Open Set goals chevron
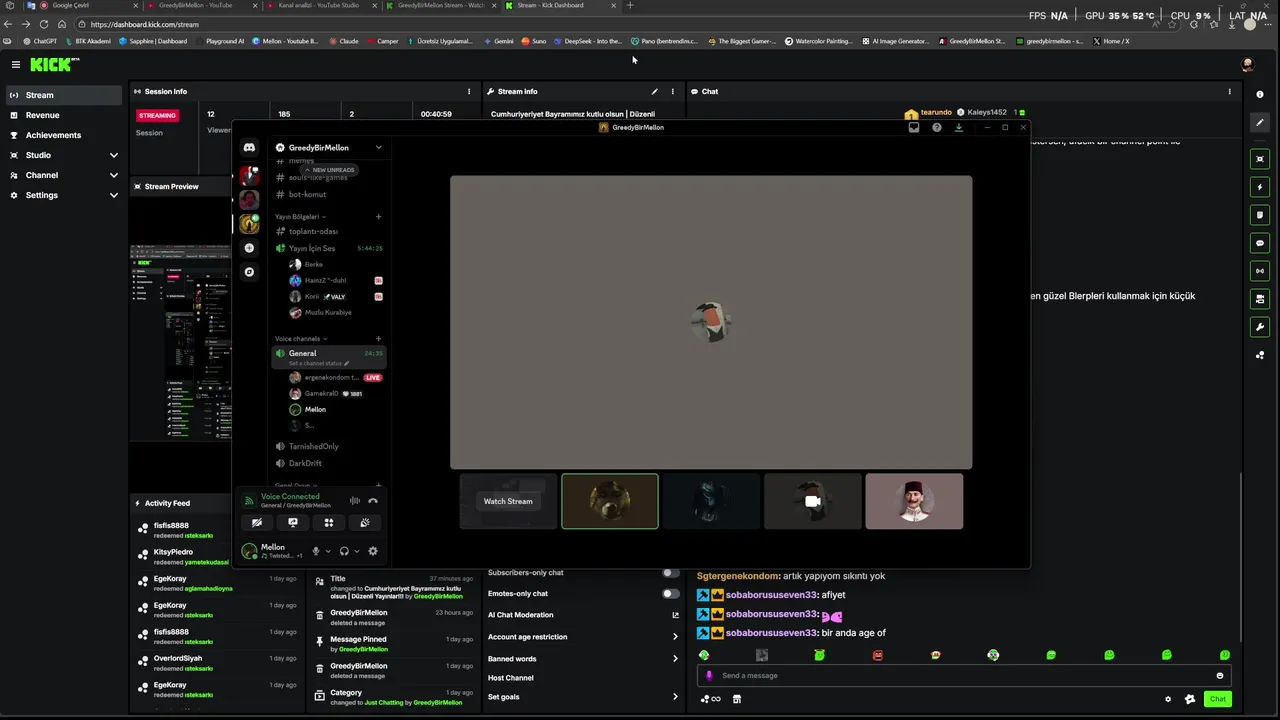Image resolution: width=1280 pixels, height=720 pixels. (675, 697)
